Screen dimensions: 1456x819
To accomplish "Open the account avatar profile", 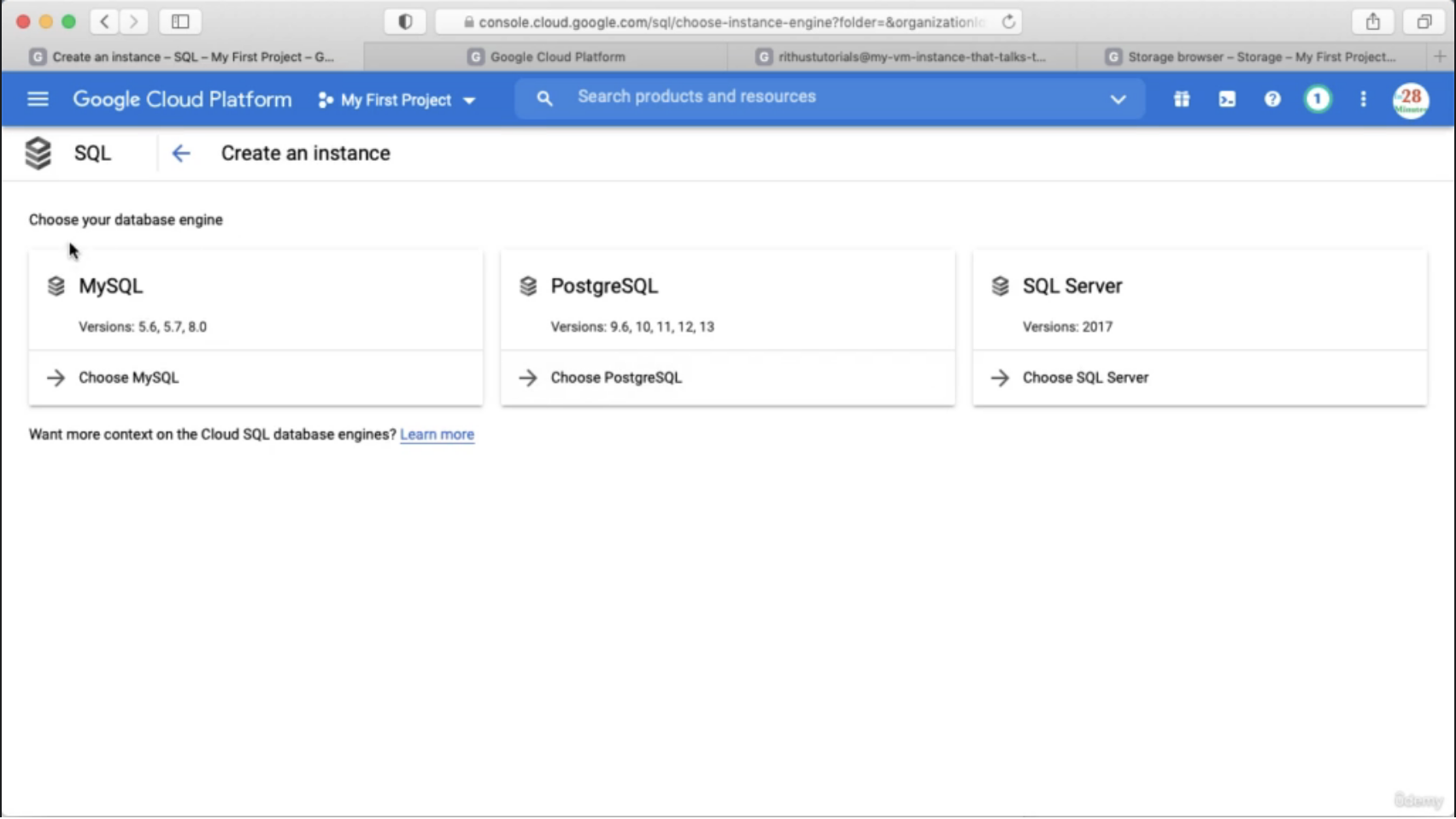I will click(1411, 100).
